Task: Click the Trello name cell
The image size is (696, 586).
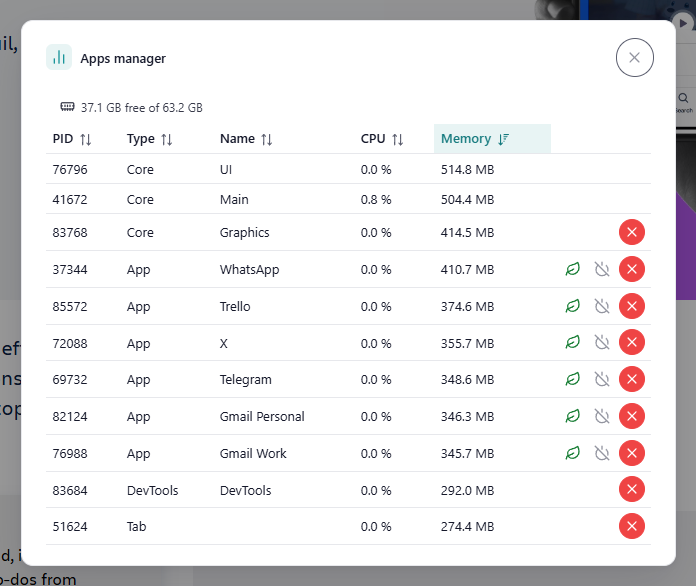Action: 235,306
